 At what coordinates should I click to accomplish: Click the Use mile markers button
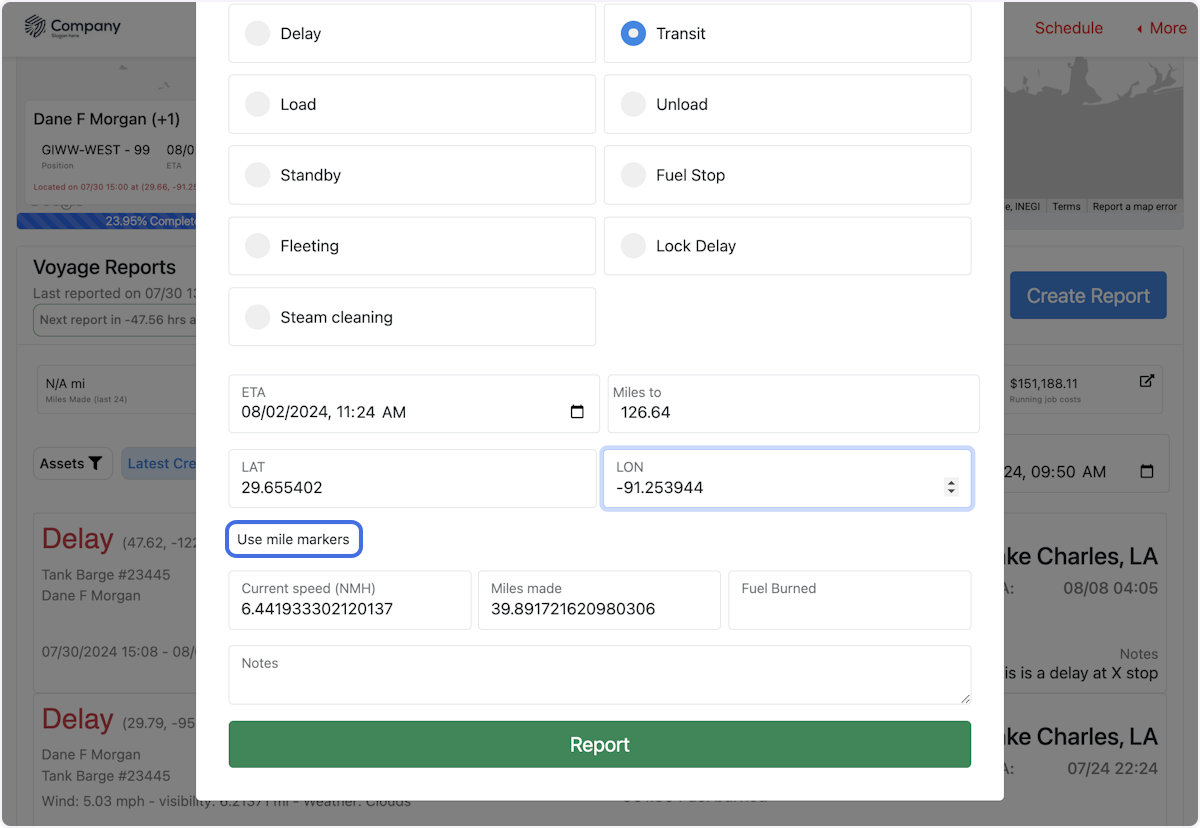pyautogui.click(x=293, y=539)
